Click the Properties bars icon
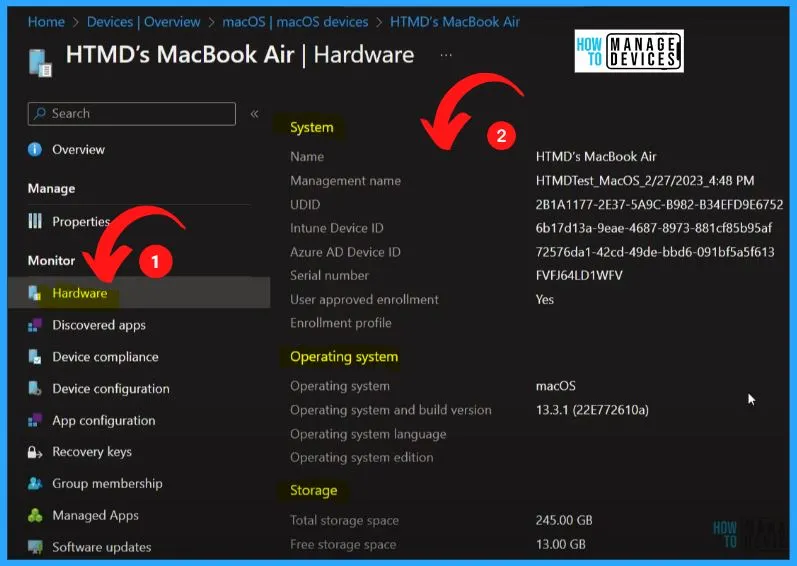 pyautogui.click(x=35, y=221)
